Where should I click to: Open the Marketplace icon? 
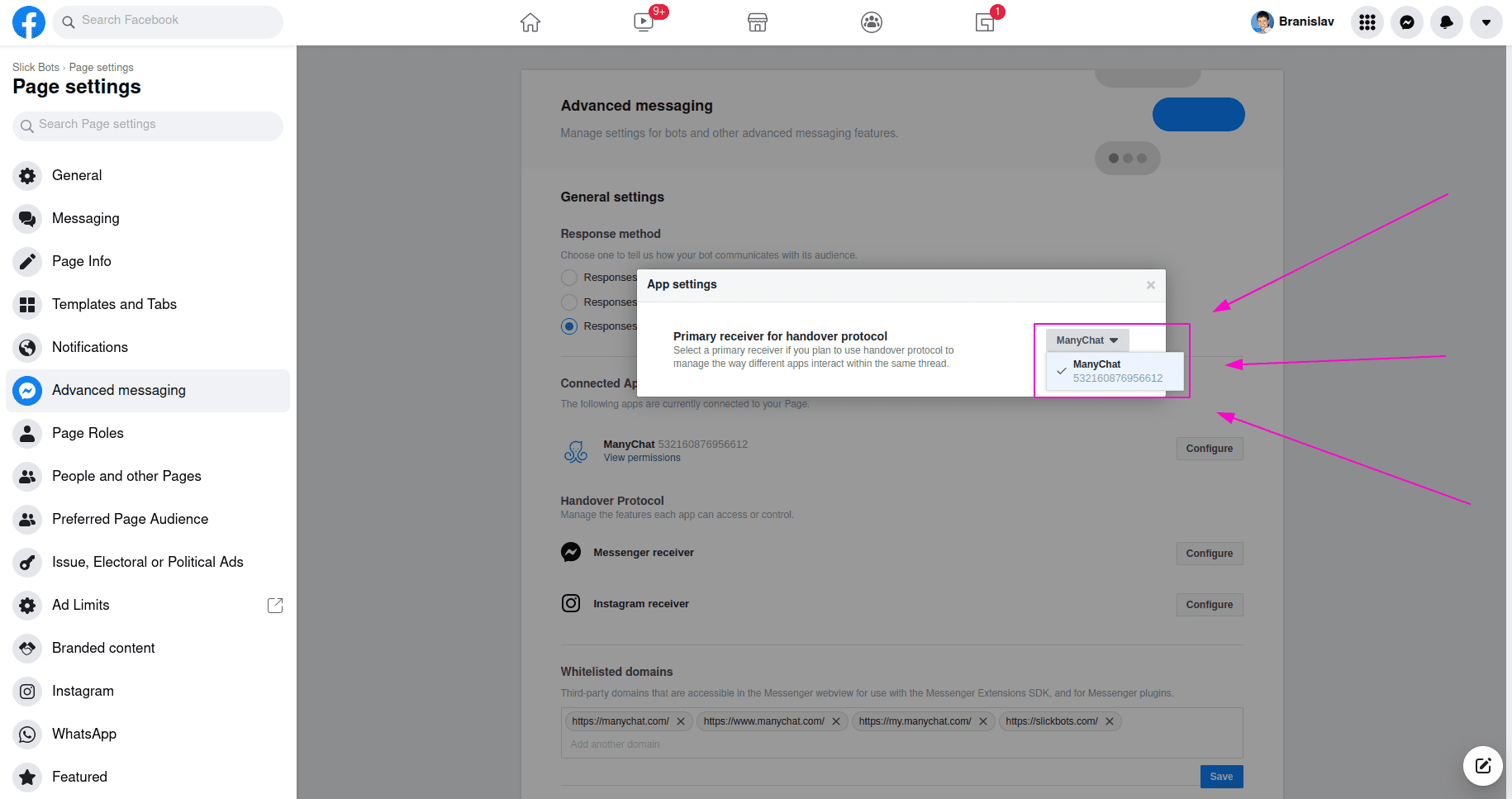758,22
